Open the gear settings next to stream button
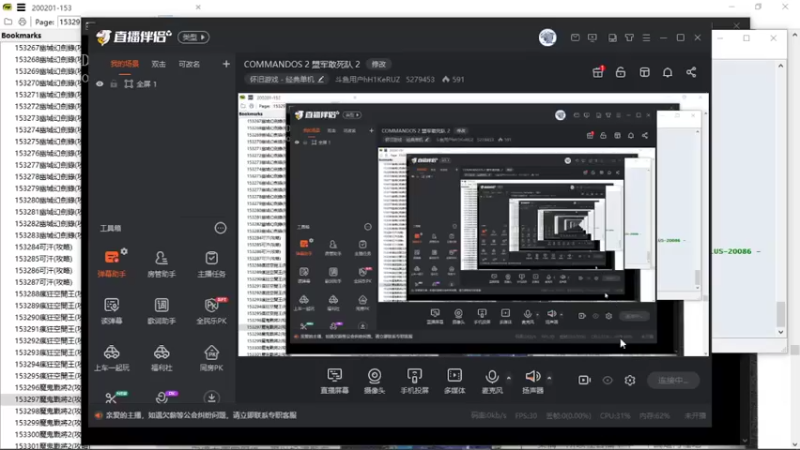 click(x=630, y=380)
